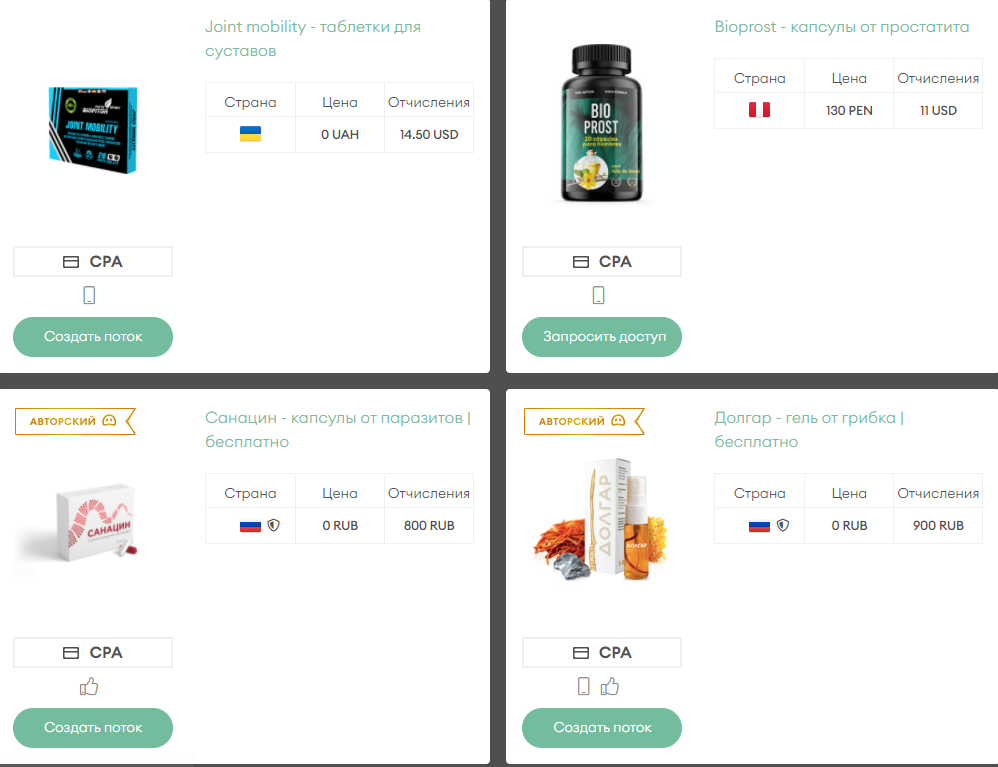Click the Авторский badge on Долгар card
The height and width of the screenshot is (767, 998).
click(584, 421)
